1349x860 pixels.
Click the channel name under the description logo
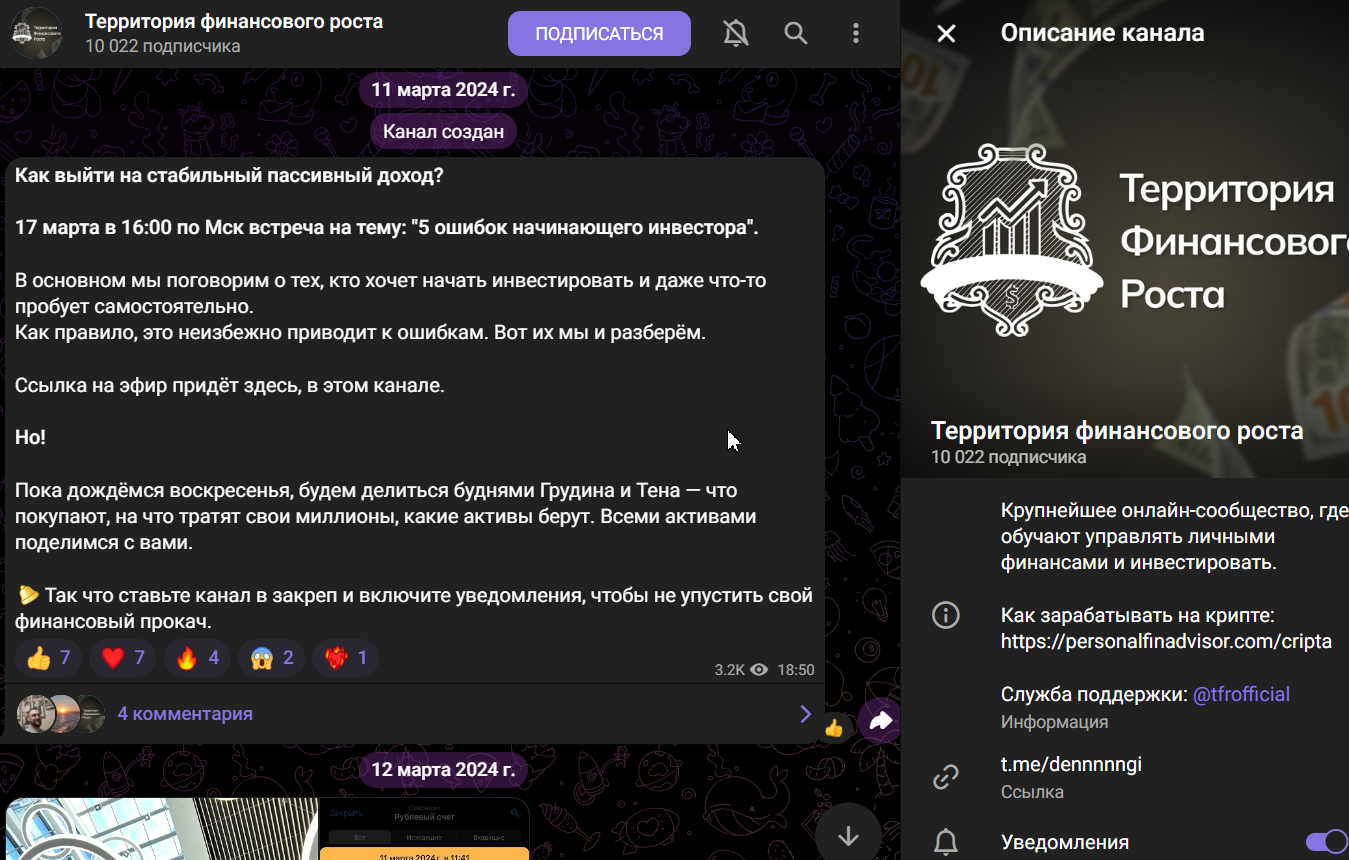pos(1117,430)
